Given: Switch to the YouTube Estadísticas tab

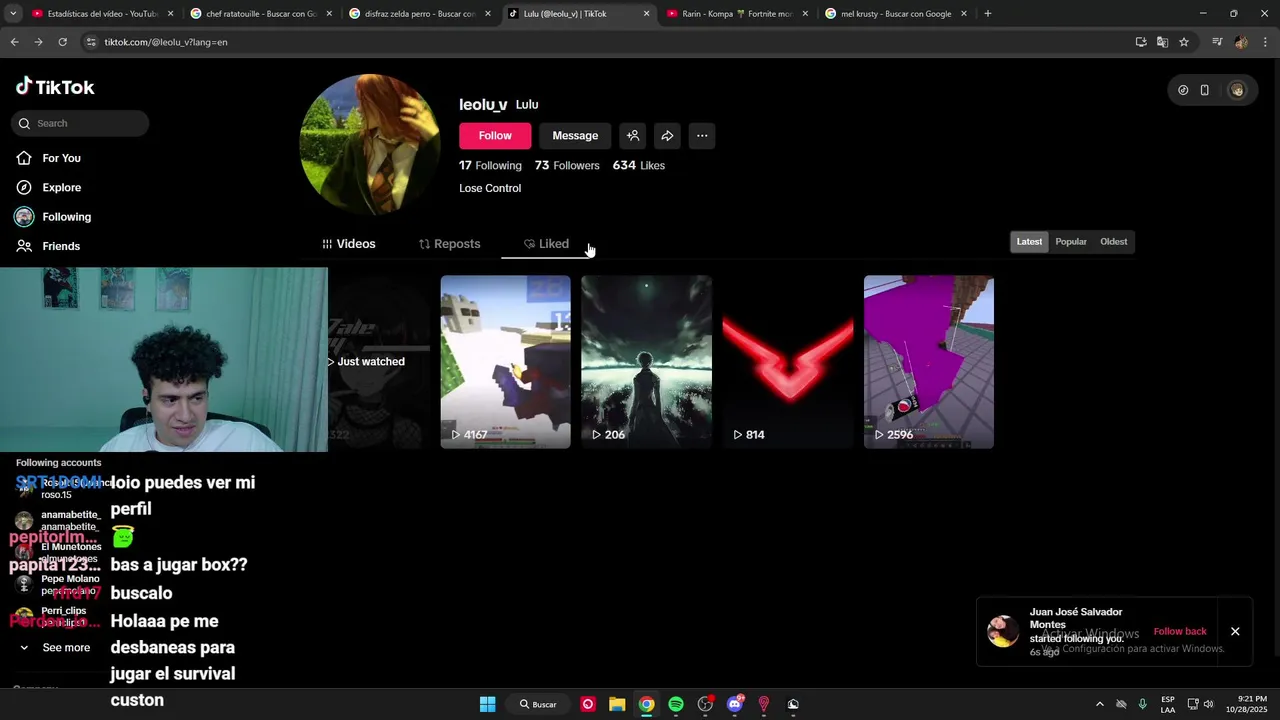Looking at the screenshot, I should (x=100, y=14).
